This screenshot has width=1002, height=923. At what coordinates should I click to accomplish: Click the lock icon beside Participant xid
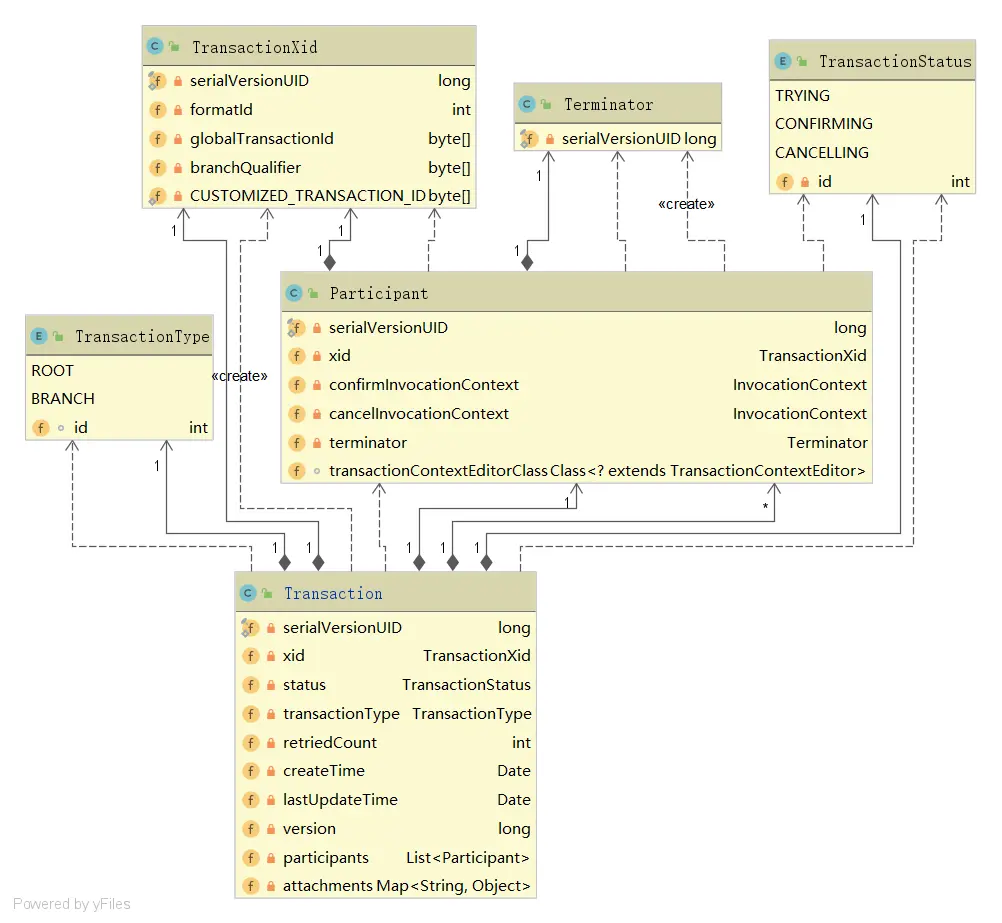[x=316, y=356]
